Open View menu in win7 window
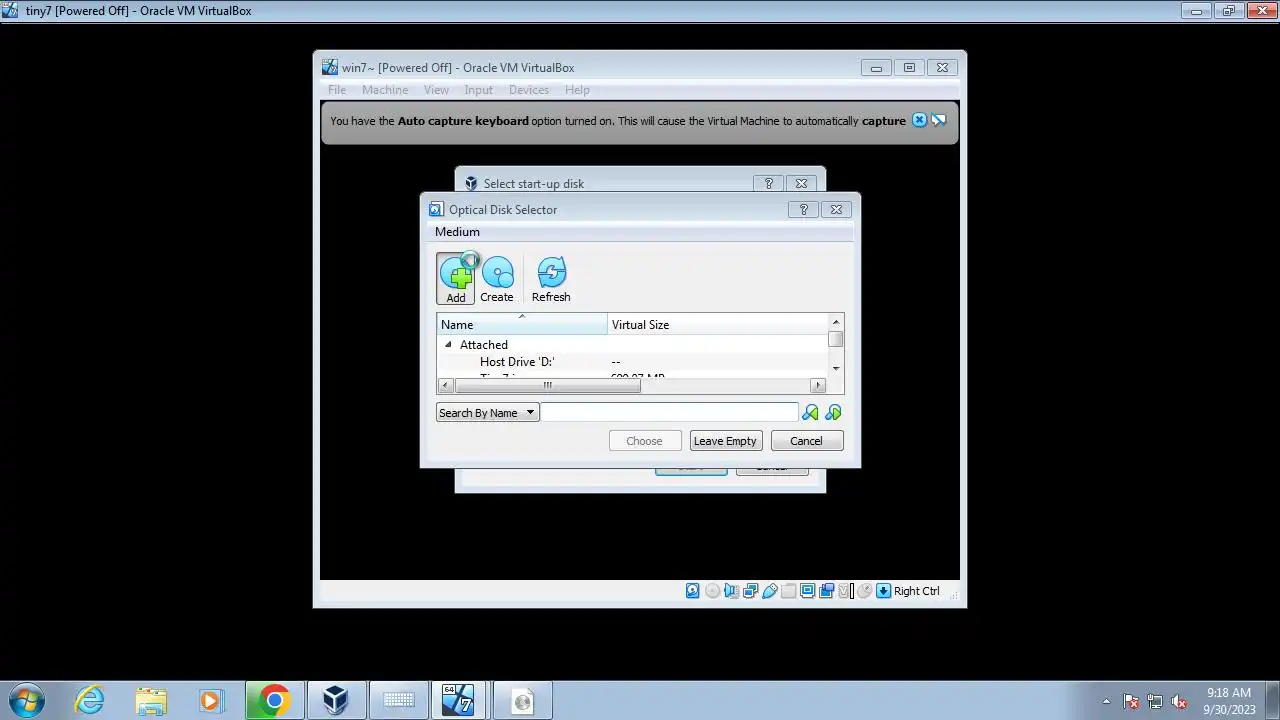The height and width of the screenshot is (720, 1280). click(x=436, y=89)
